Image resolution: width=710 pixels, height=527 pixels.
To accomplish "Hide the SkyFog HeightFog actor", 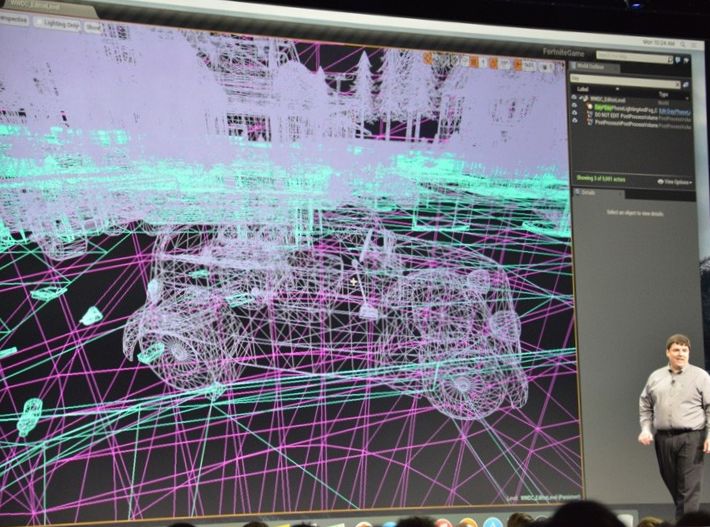I will 574,105.
